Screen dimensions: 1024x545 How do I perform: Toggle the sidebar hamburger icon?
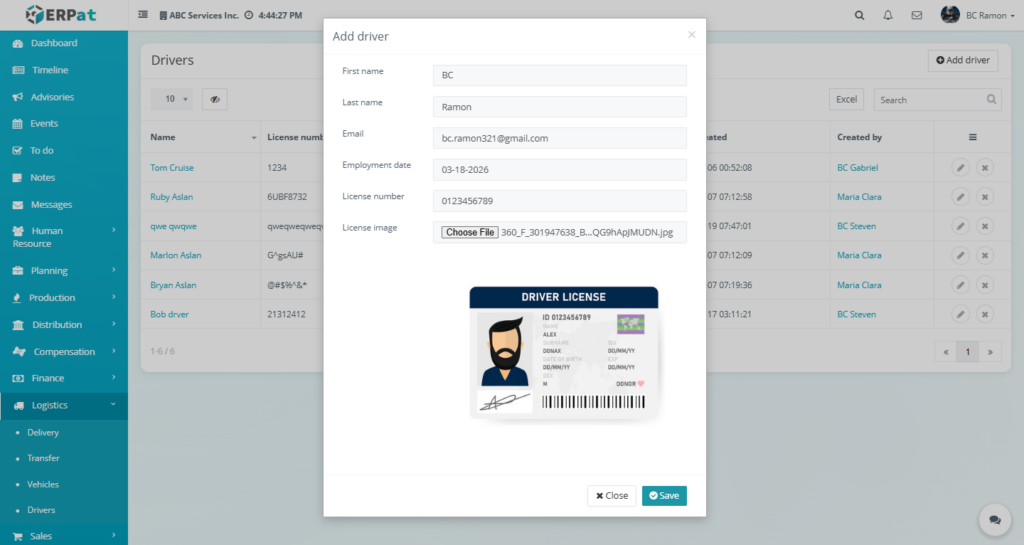pos(142,14)
